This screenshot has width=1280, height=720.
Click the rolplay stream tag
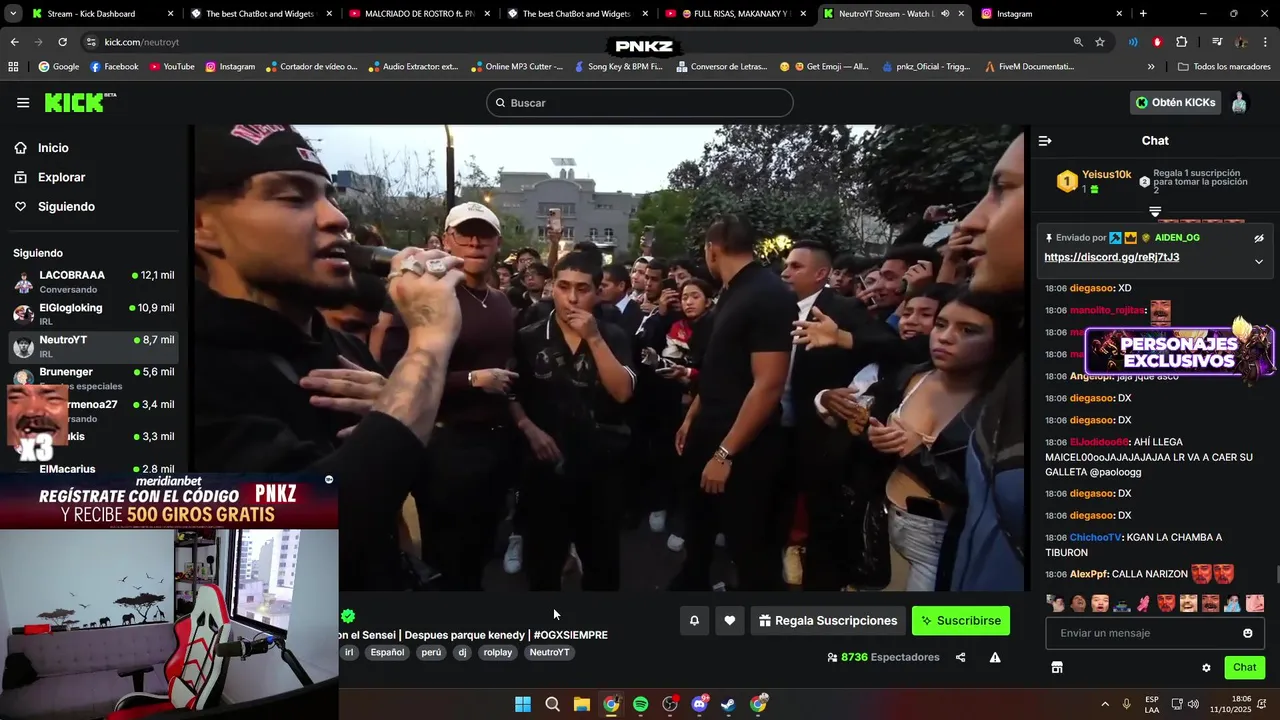497,652
